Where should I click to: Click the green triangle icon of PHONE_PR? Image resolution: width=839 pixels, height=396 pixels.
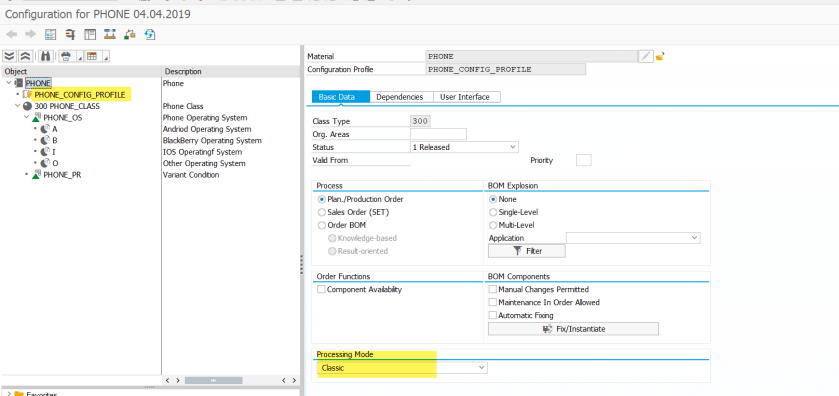36,174
